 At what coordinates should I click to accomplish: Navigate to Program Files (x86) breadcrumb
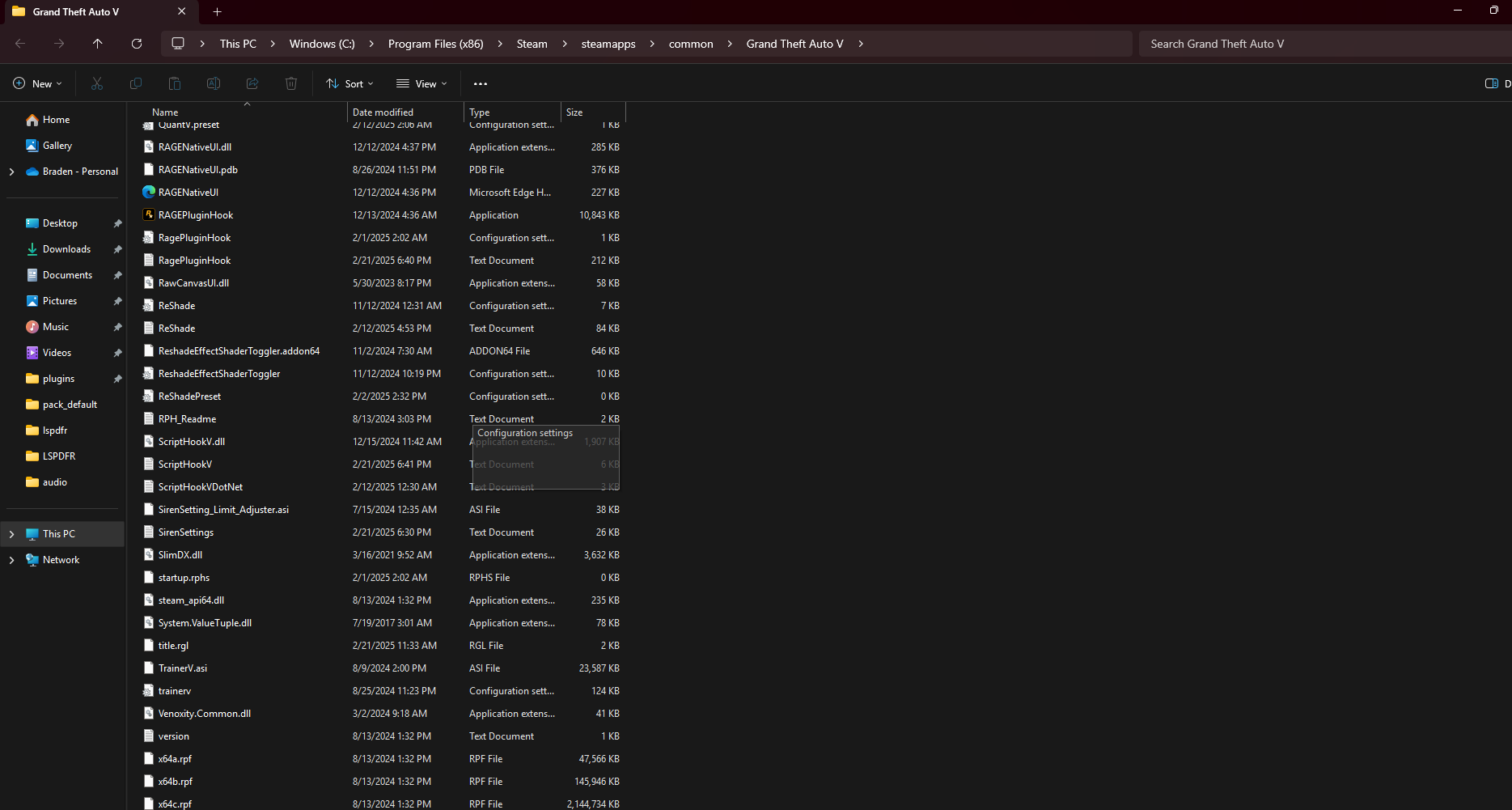tap(436, 44)
